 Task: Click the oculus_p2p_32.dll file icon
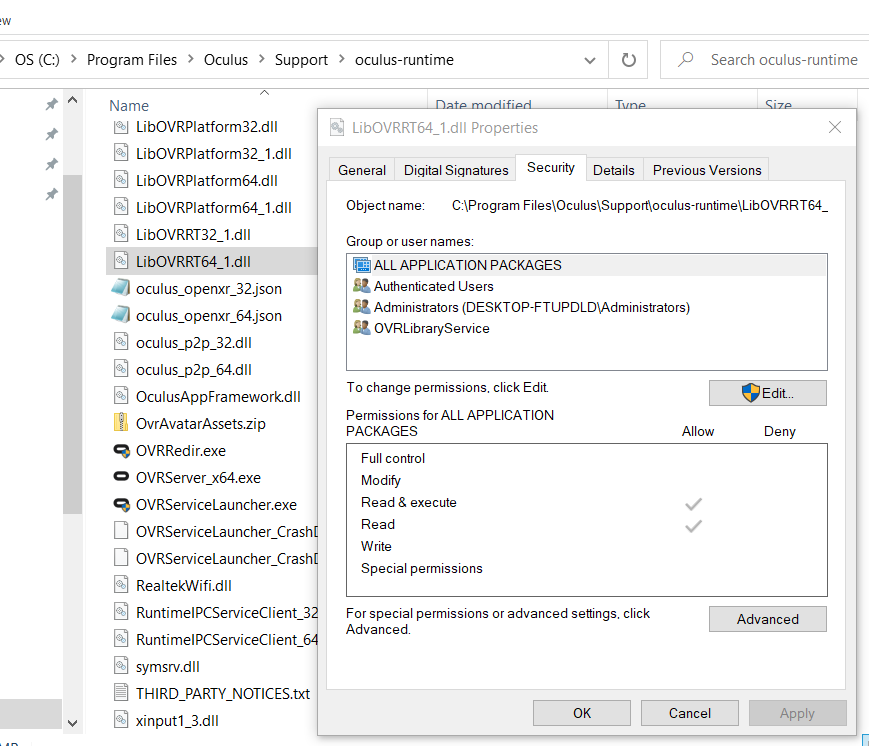121,341
